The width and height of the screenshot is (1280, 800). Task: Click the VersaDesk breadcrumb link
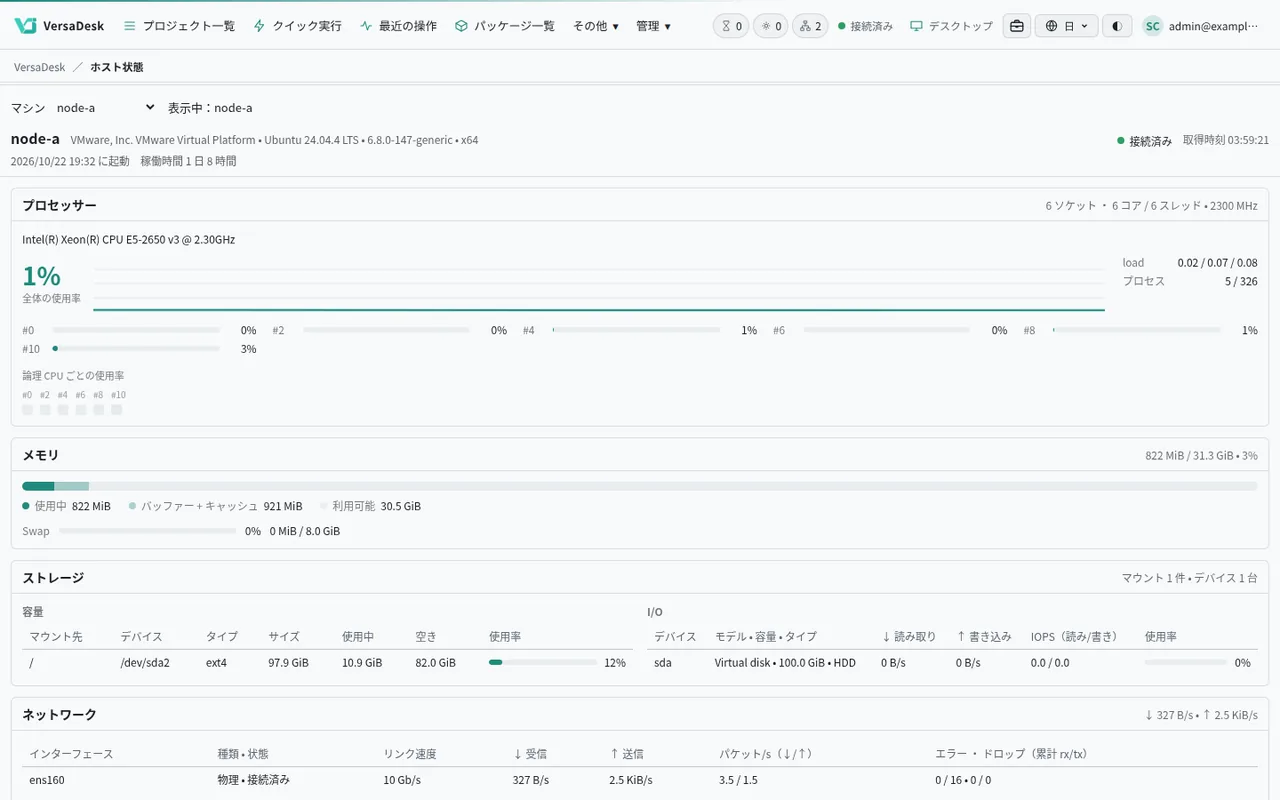40,67
